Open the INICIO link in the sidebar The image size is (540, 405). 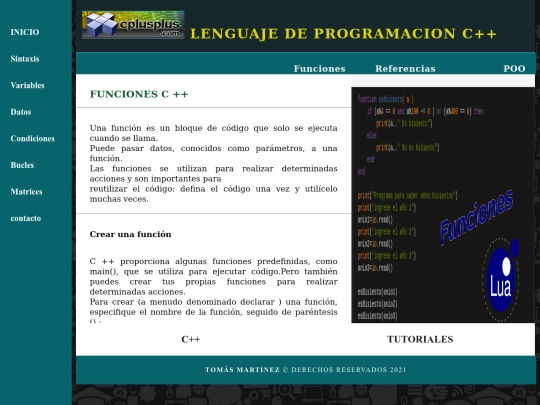tap(25, 32)
